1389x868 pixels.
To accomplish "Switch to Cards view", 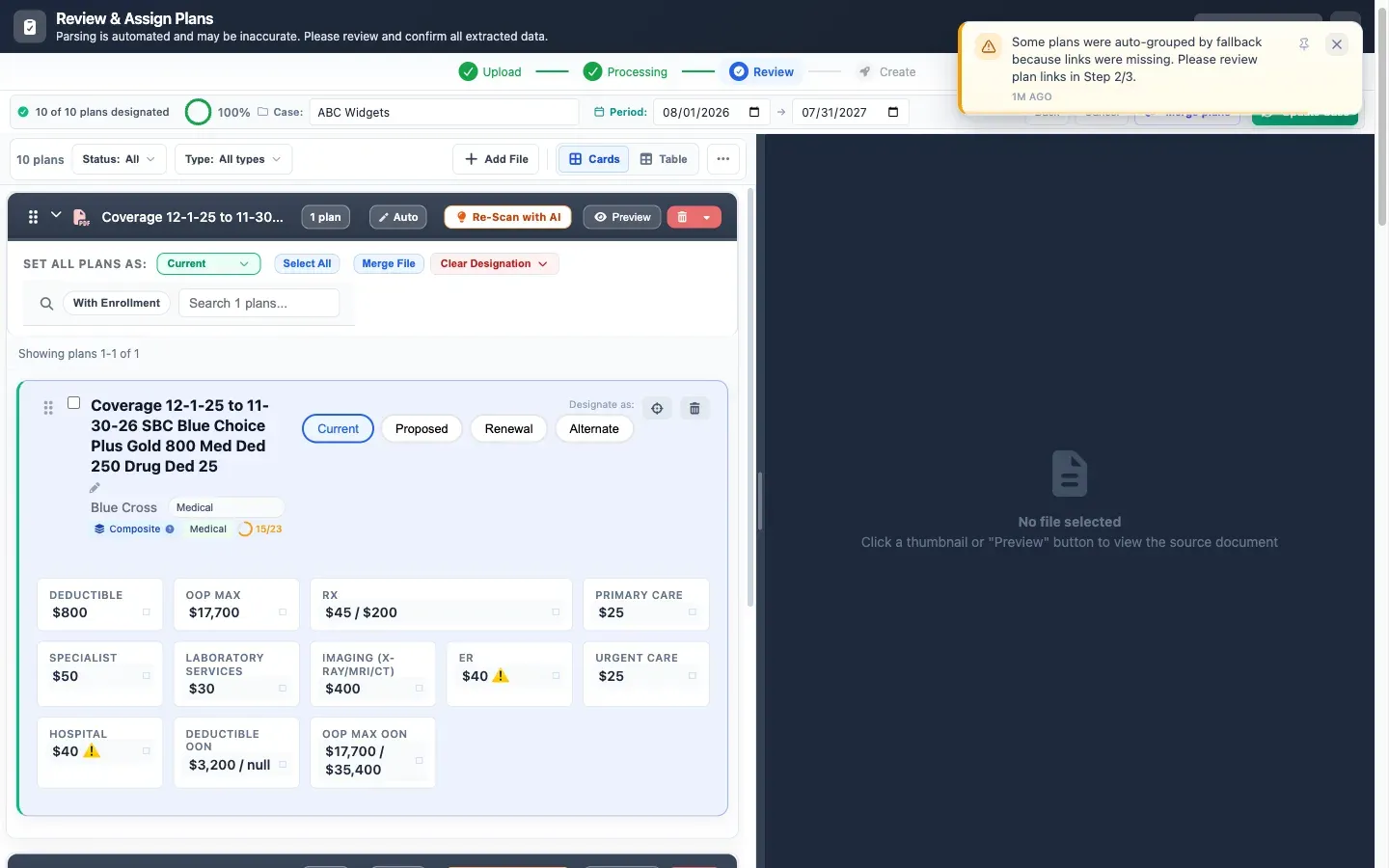I will [x=594, y=159].
